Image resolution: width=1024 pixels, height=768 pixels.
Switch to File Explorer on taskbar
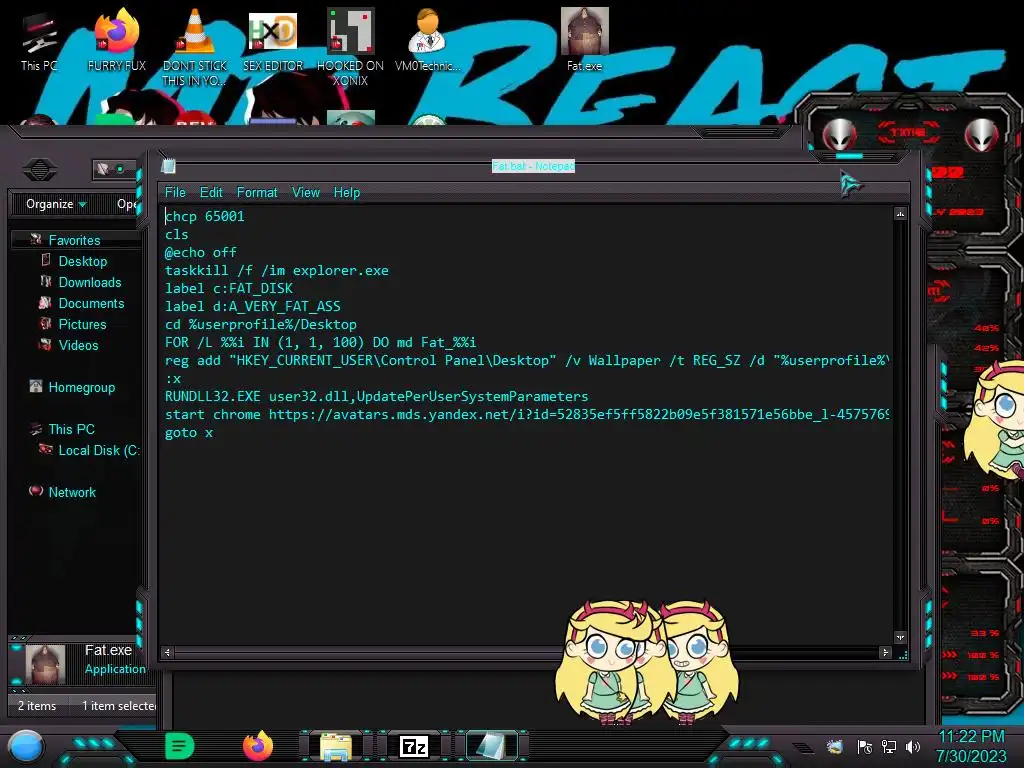coord(336,746)
